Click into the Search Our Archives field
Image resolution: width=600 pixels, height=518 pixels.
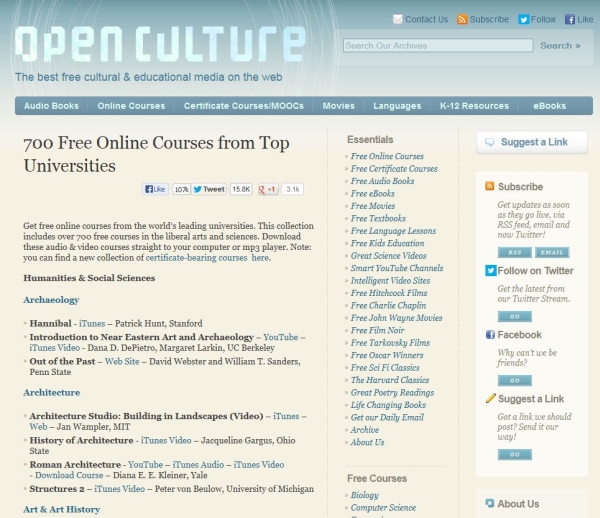pyautogui.click(x=436, y=45)
